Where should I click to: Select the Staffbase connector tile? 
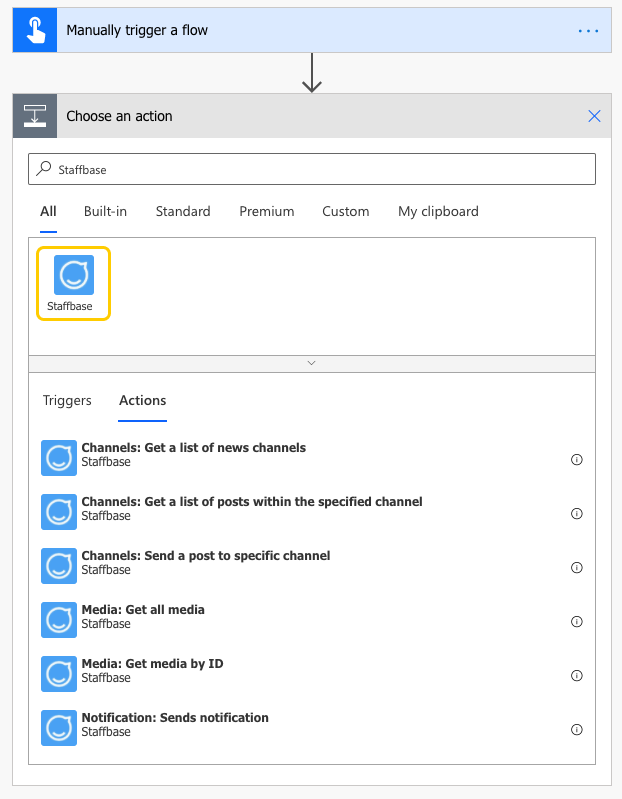(x=73, y=283)
